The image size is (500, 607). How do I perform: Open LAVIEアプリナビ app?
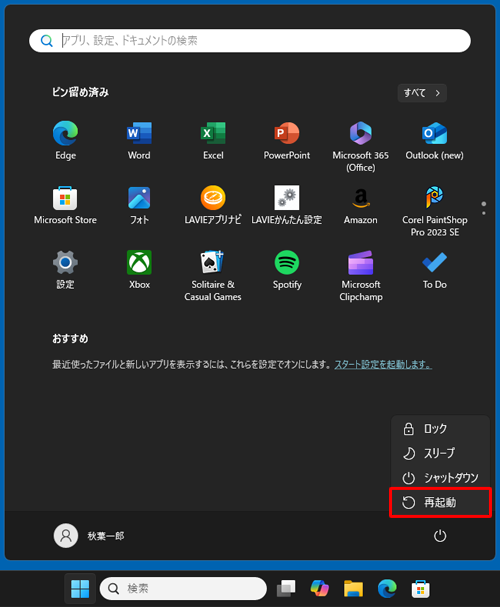213,205
